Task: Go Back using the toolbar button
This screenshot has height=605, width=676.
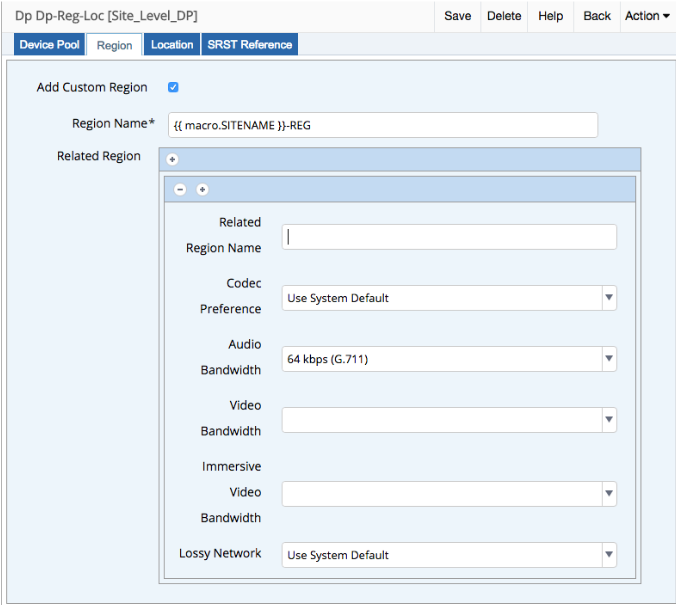Action: tap(597, 16)
